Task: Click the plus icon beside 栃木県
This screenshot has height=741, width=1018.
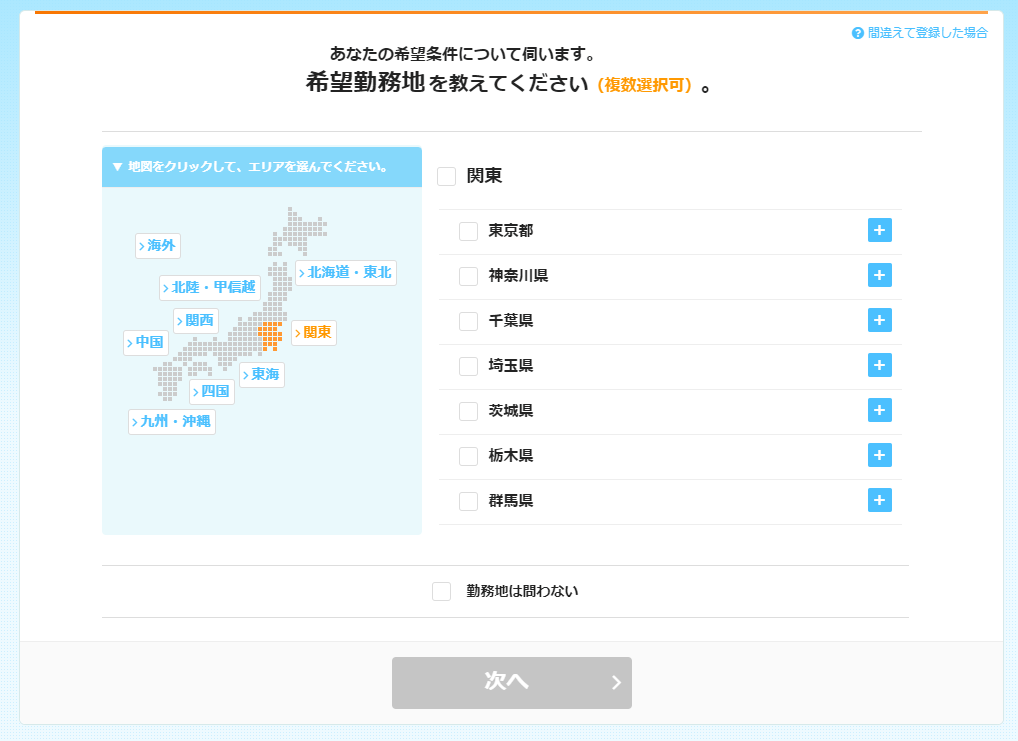Action: (879, 455)
